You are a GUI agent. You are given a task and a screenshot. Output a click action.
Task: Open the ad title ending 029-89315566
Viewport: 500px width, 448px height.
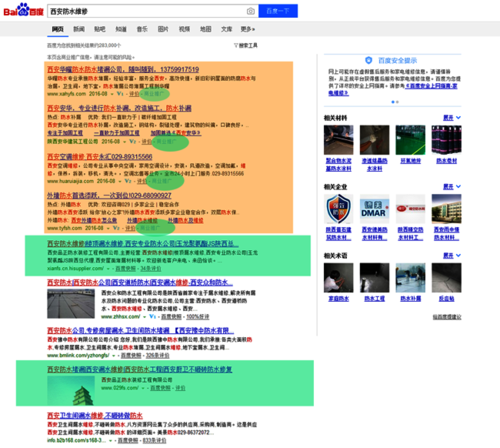pos(100,157)
